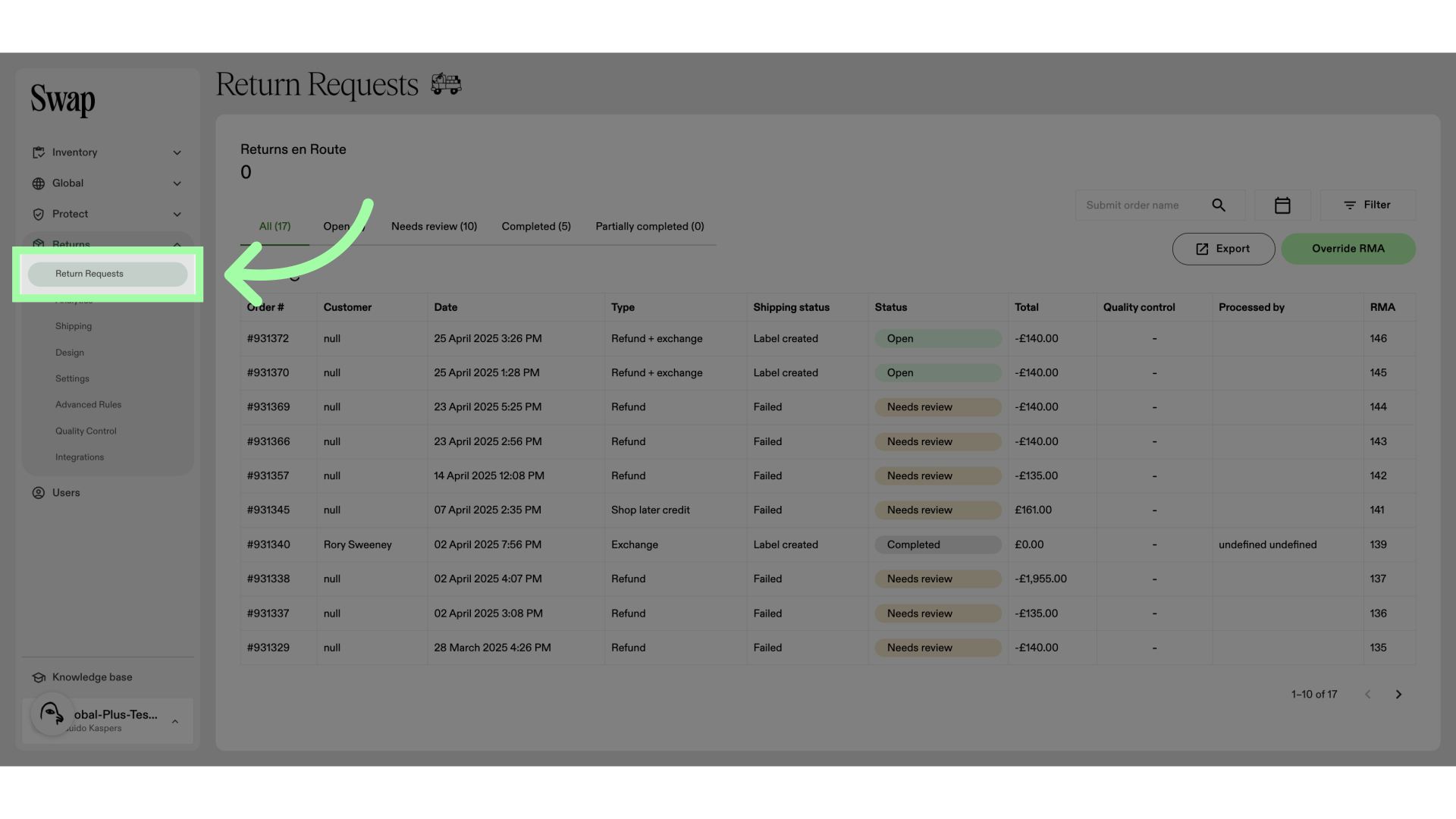Viewport: 1456px width, 819px height.
Task: Click the Global globe icon
Action: coord(39,184)
